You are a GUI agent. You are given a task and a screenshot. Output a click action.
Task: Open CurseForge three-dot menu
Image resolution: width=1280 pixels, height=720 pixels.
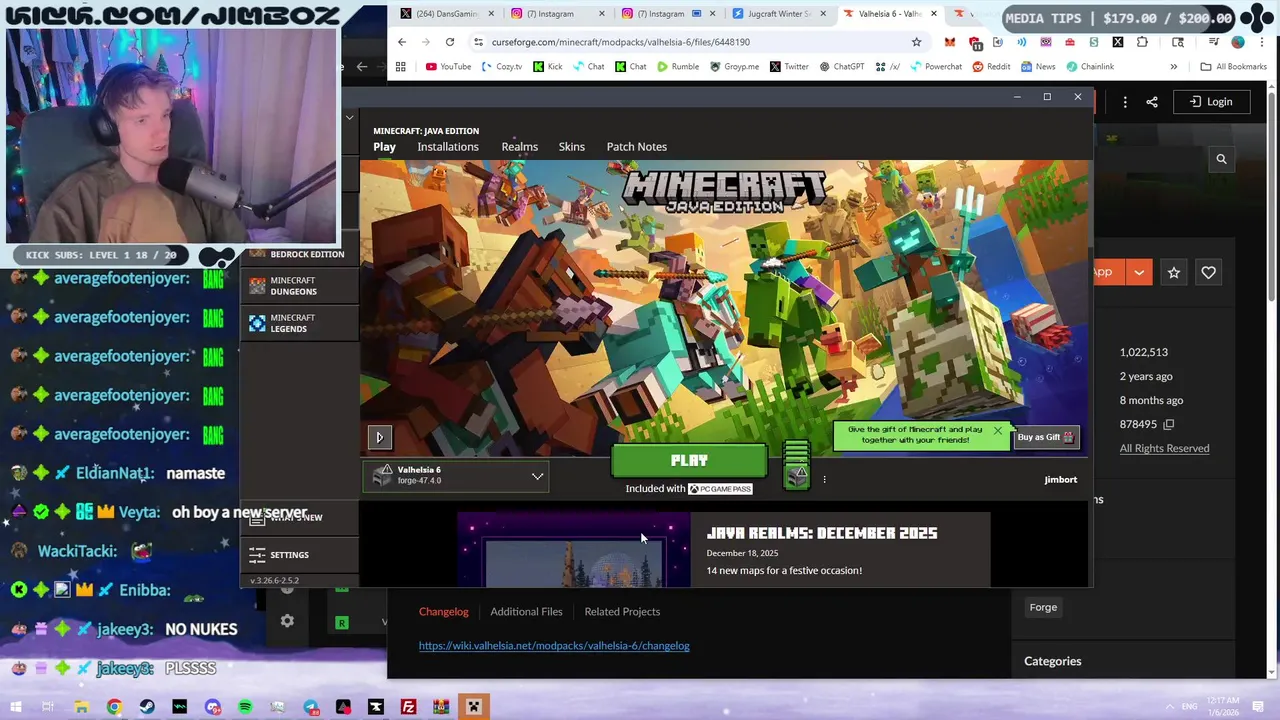pos(1125,102)
